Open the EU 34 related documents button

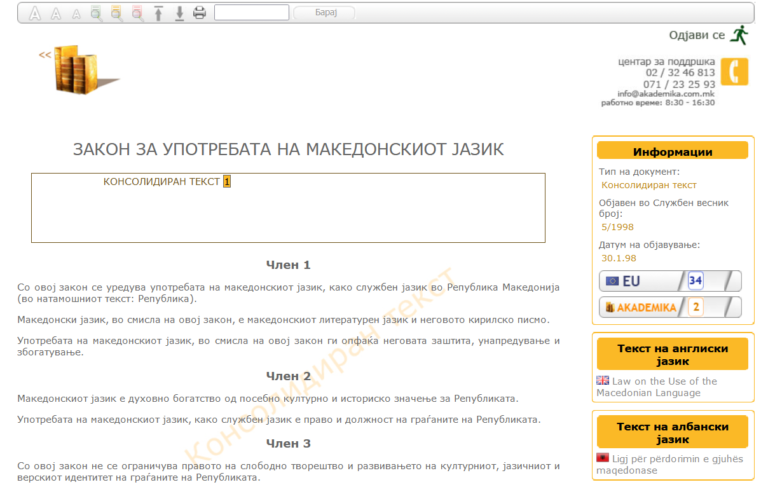(670, 281)
